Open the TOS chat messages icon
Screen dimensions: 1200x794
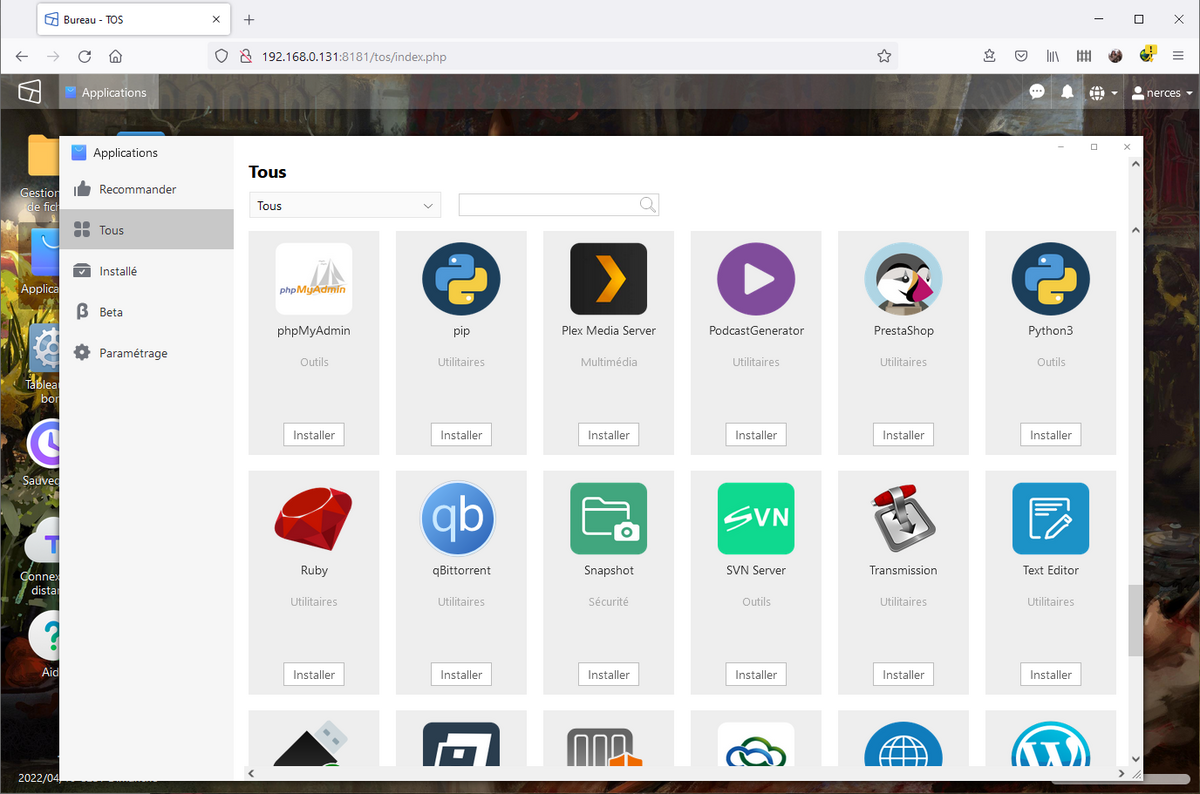click(1037, 92)
